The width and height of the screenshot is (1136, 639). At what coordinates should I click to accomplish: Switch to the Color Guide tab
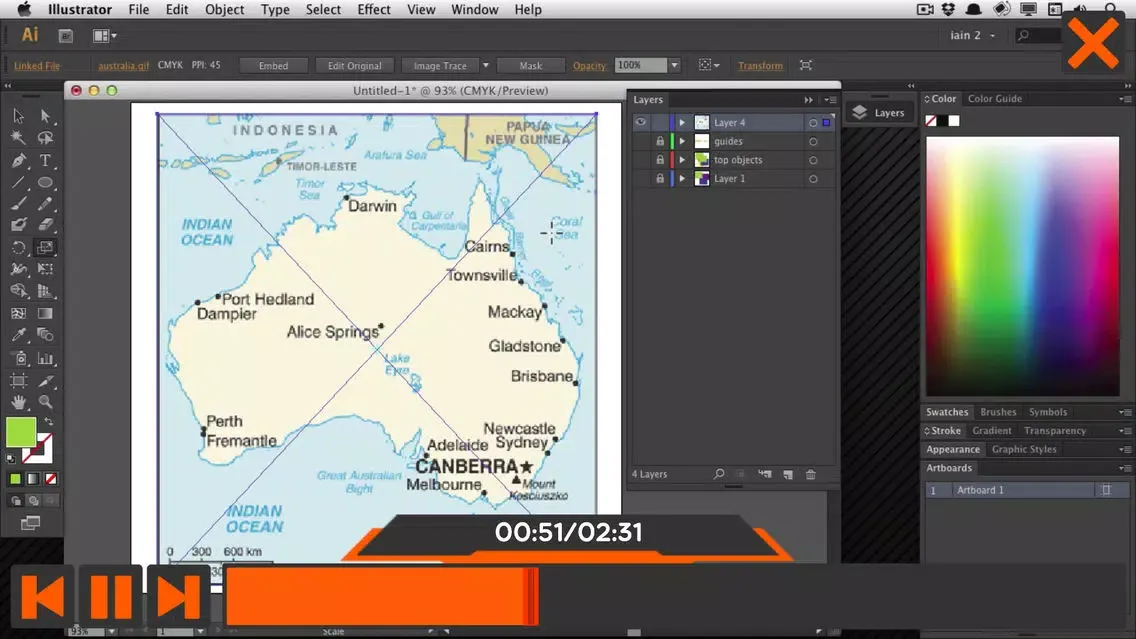995,99
